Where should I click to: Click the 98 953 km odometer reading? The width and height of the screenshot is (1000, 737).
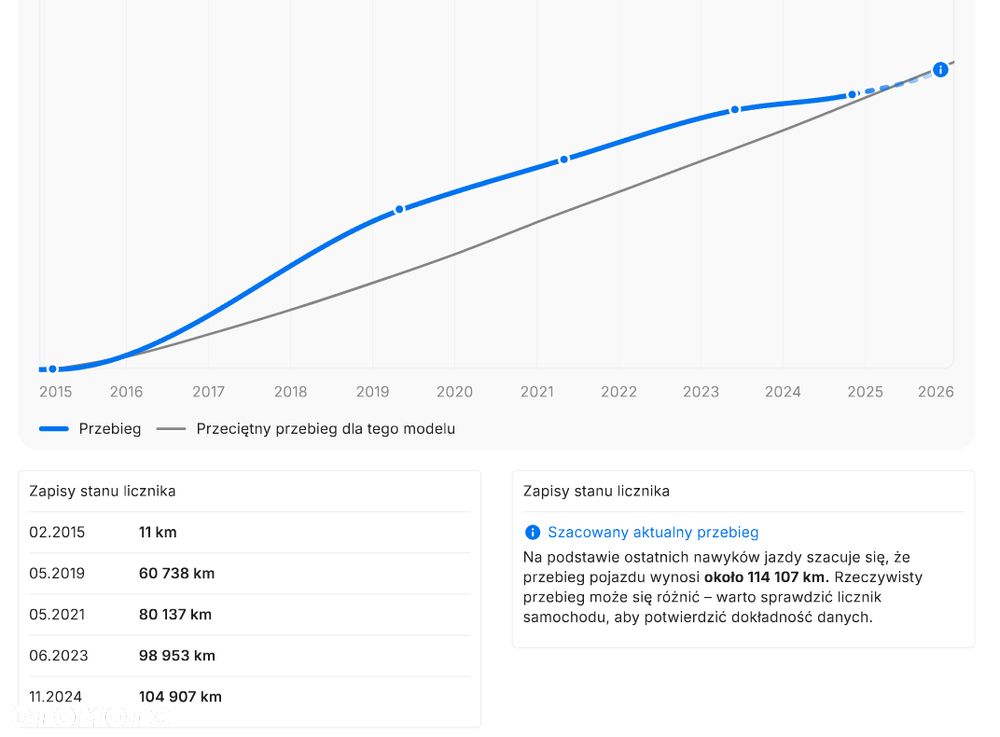coord(177,656)
